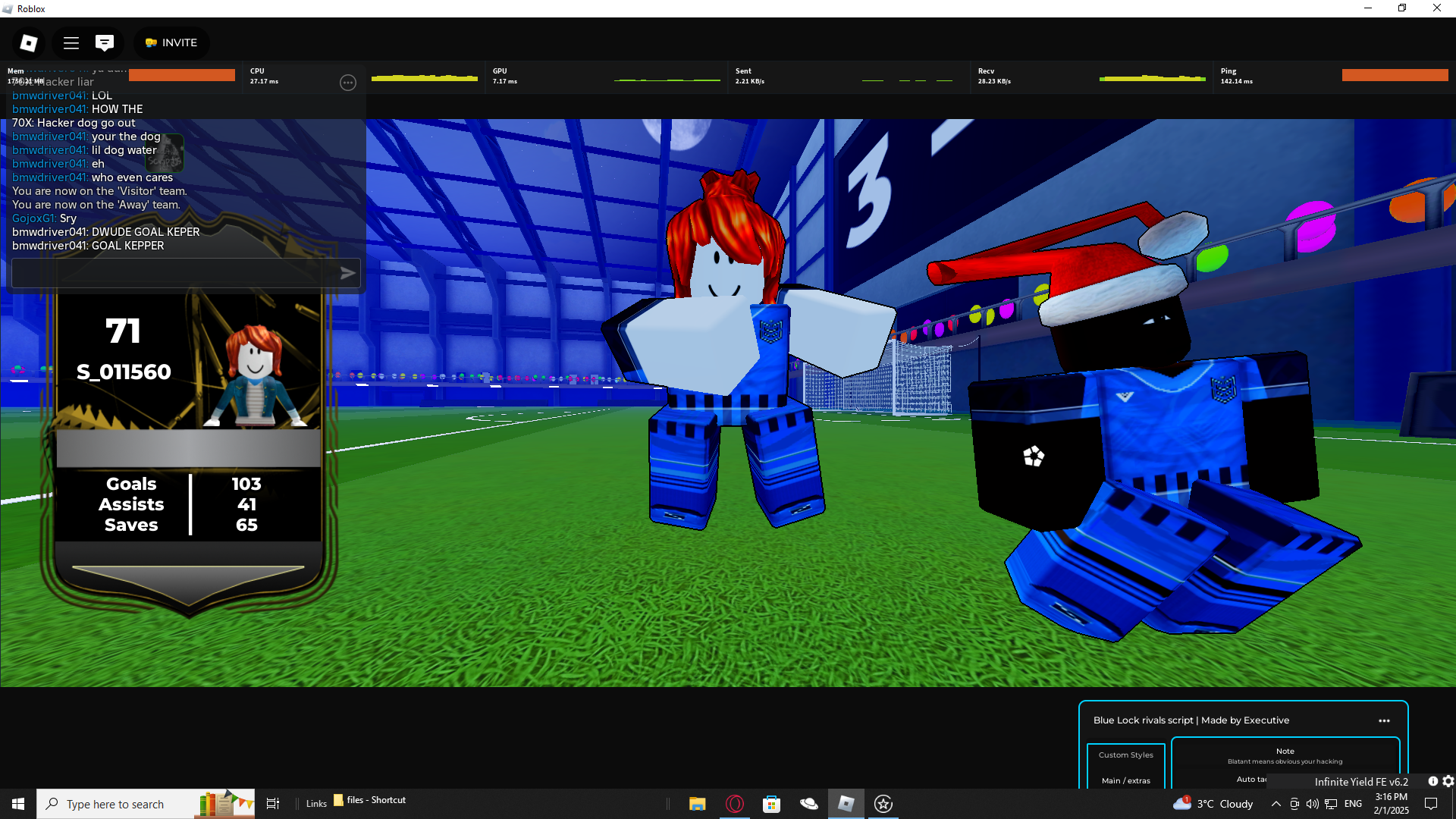Image resolution: width=1456 pixels, height=819 pixels.
Task: Click bmwdriver041 username in chat
Action: [49, 136]
